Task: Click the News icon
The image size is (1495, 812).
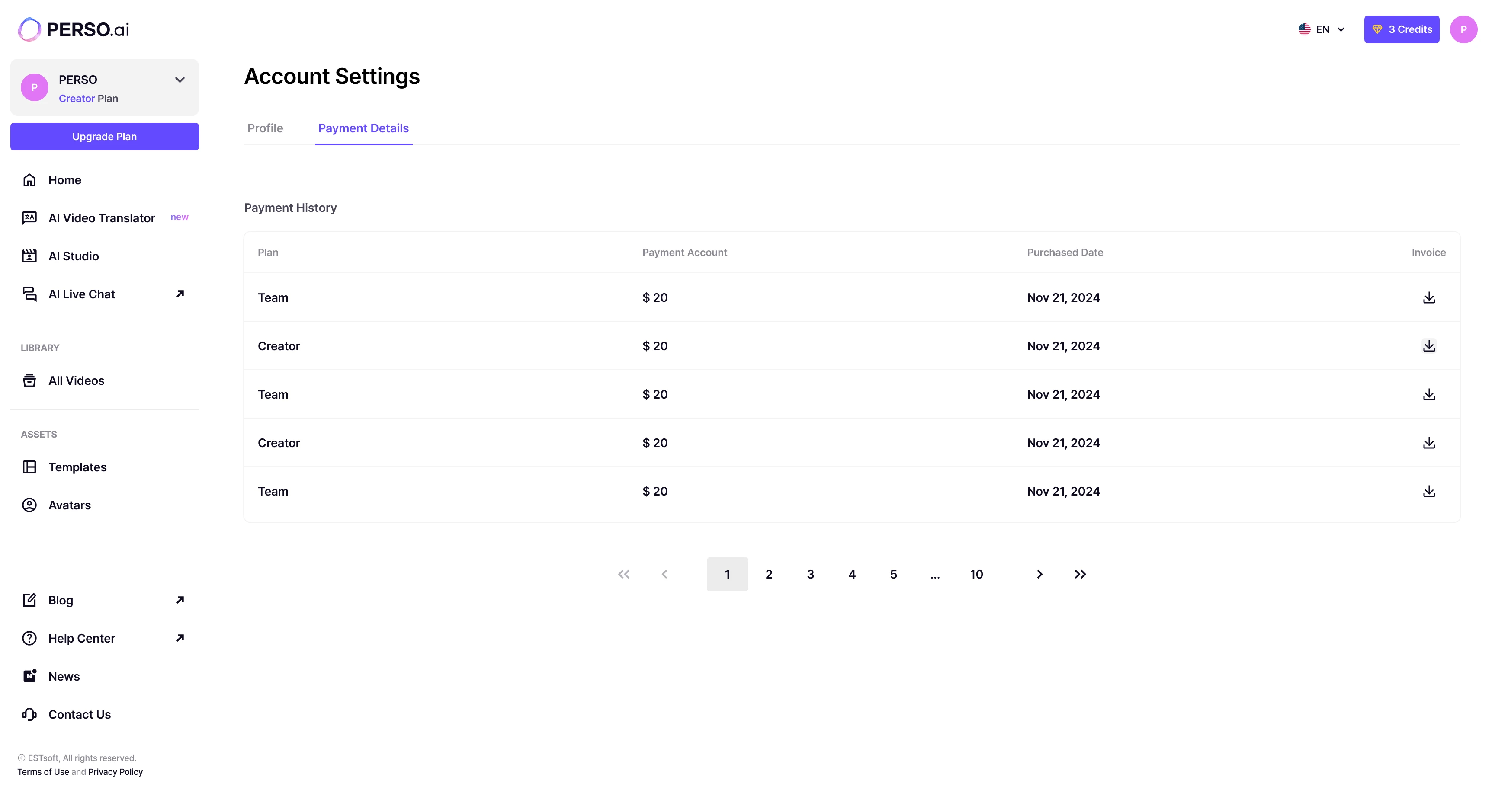Action: tap(29, 676)
